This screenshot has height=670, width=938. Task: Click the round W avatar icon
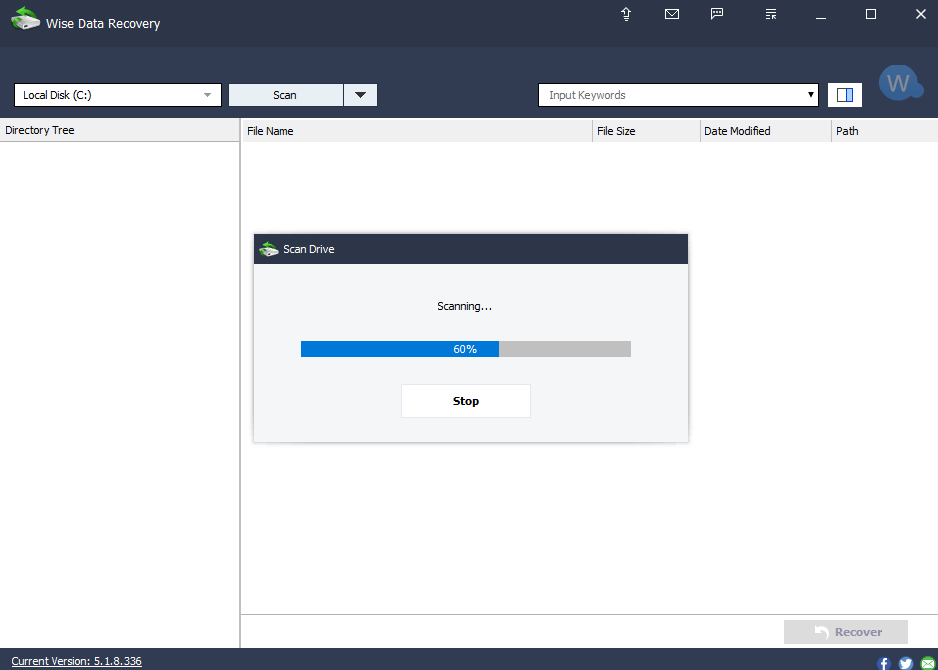coord(901,83)
